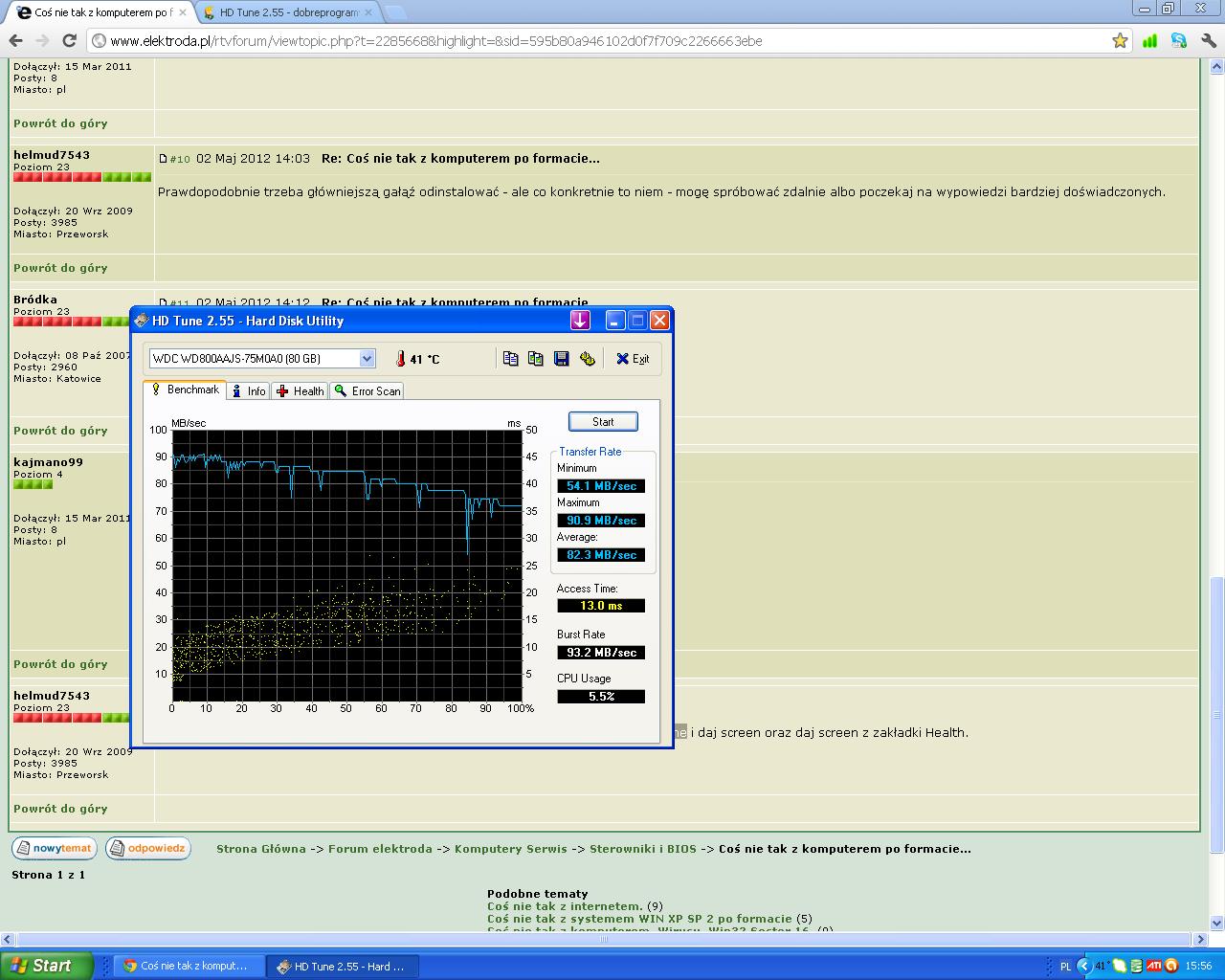Screen dimensions: 1225x980
Task: Click 'Powrót do góry' under Bródka's post
Action: click(60, 431)
